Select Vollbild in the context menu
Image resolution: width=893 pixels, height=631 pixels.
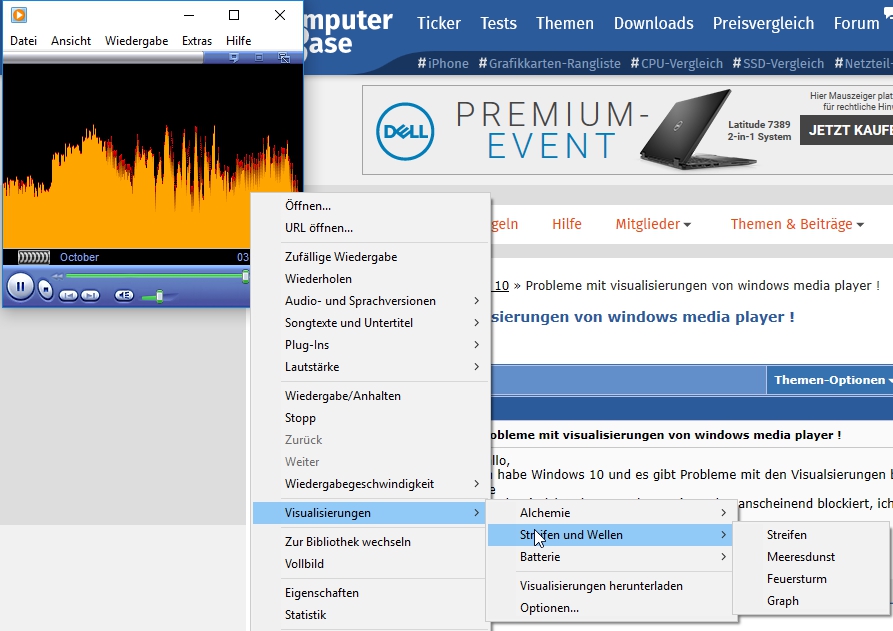[369, 564]
